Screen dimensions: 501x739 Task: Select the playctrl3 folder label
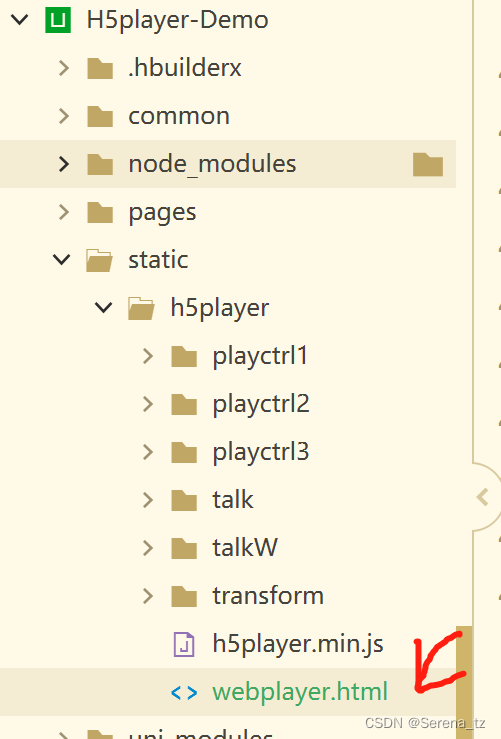point(261,452)
